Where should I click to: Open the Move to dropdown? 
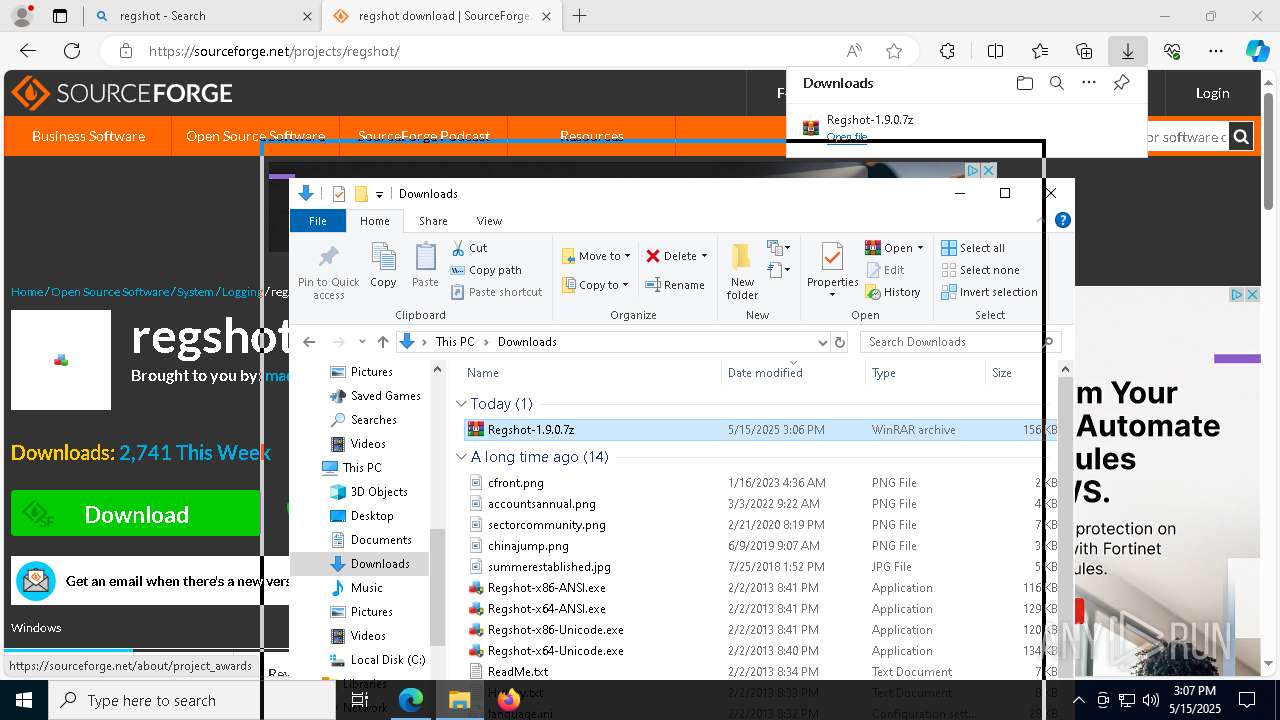596,256
